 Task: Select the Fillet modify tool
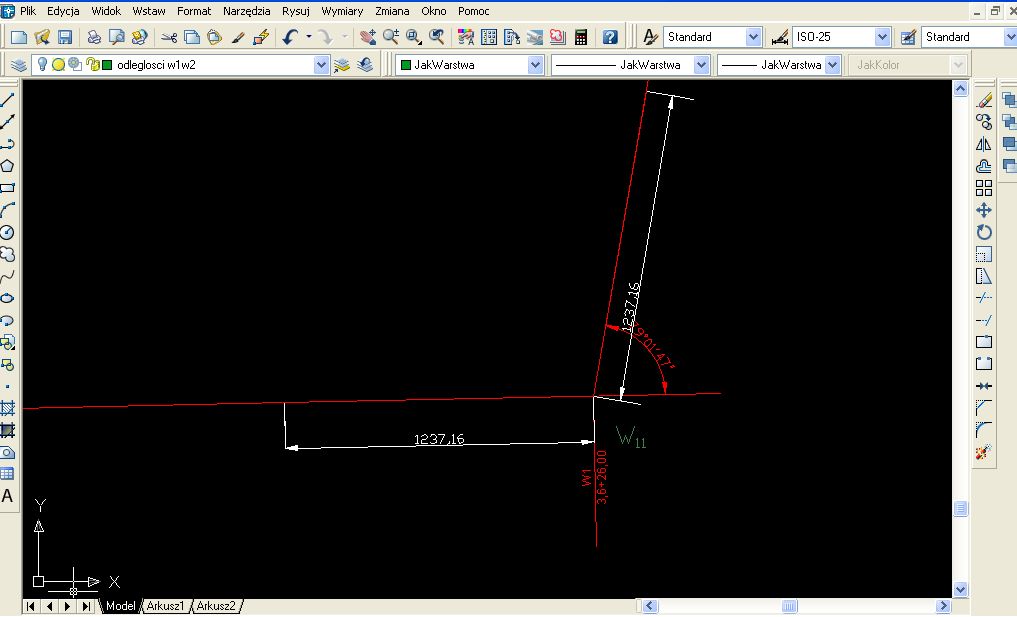pos(984,429)
